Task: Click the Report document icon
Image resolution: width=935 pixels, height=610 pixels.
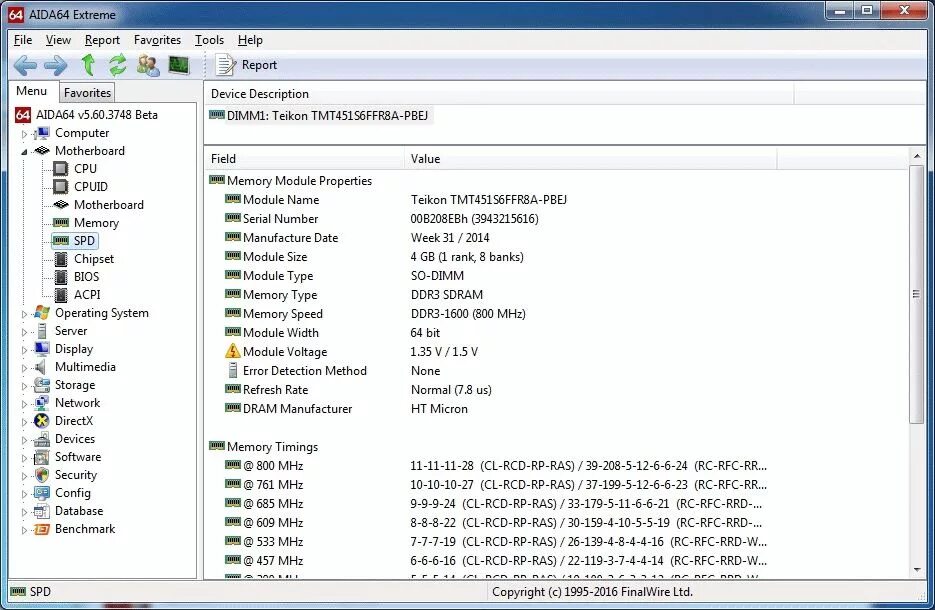Action: tap(225, 65)
